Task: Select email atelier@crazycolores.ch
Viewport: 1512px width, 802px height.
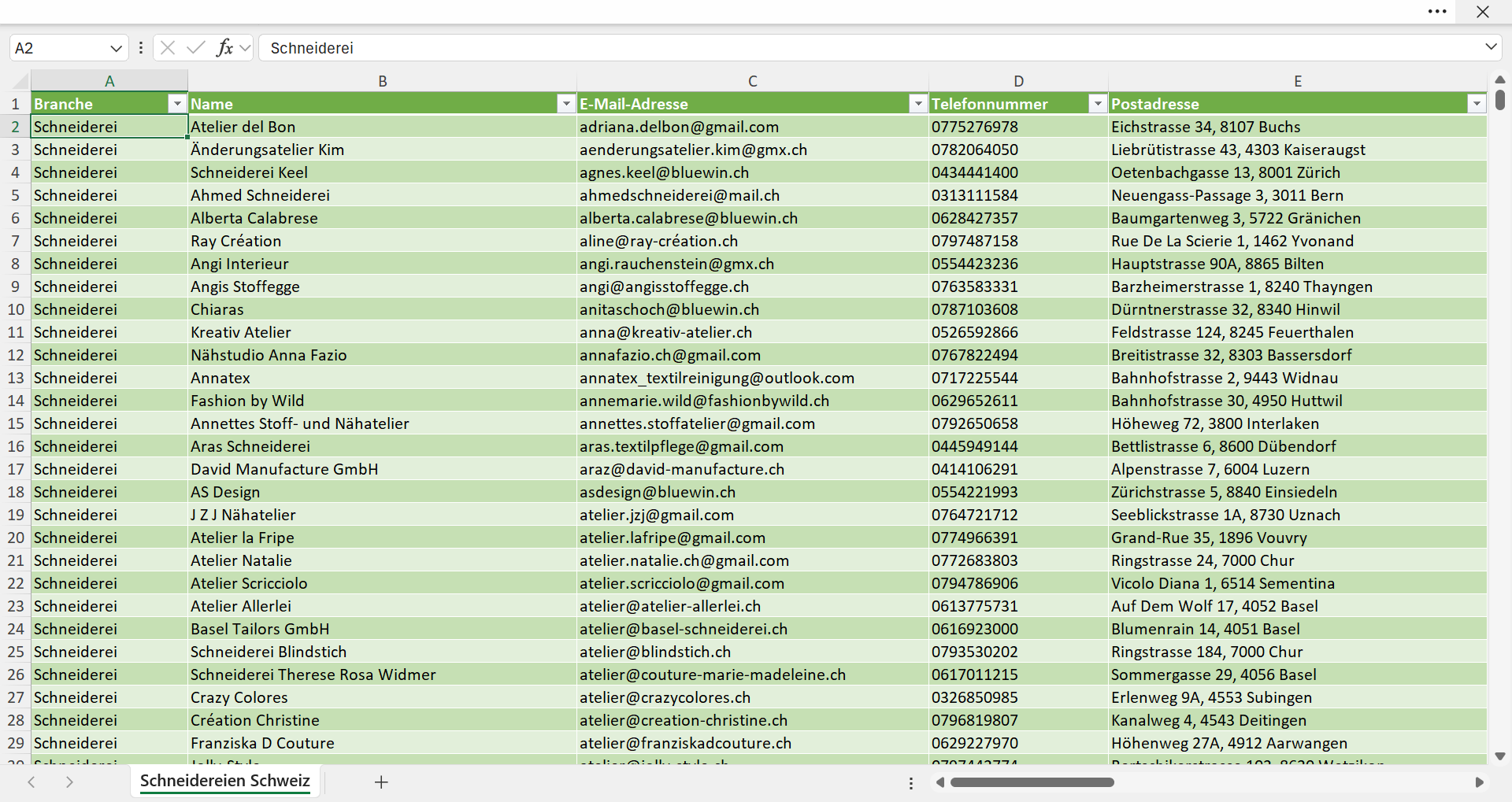Action: [753, 697]
